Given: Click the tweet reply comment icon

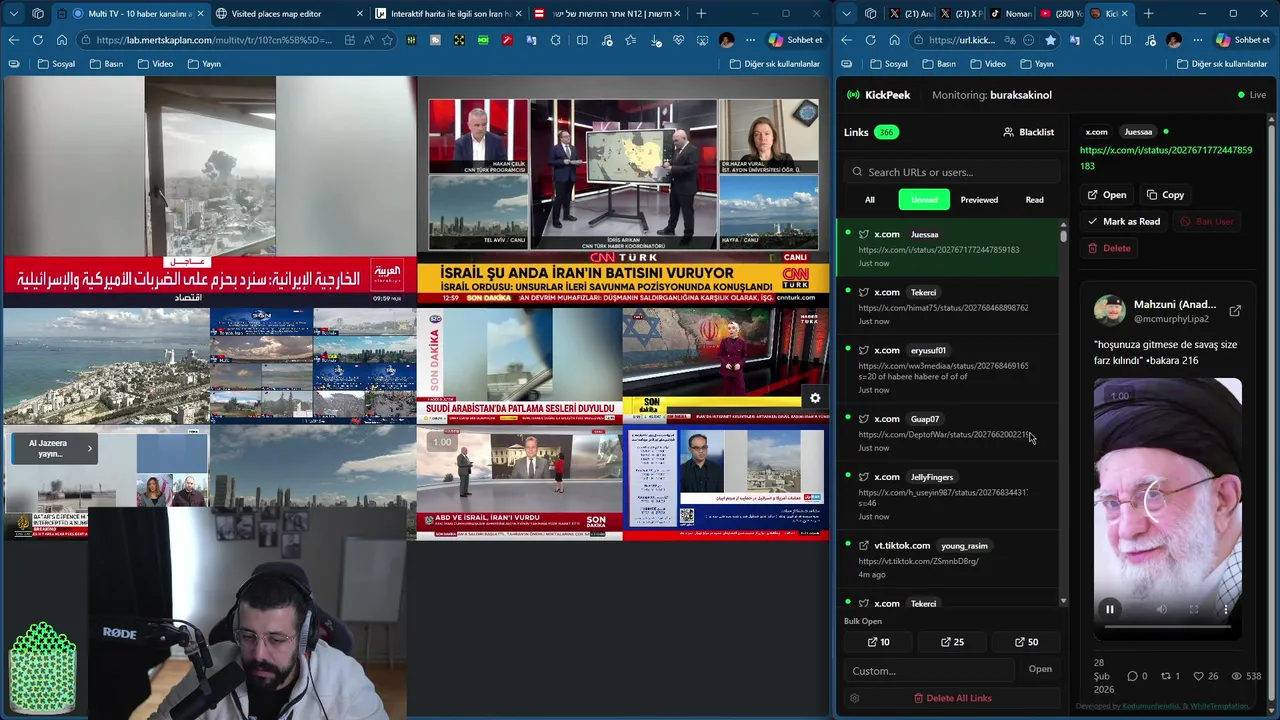Looking at the screenshot, I should (x=1132, y=676).
